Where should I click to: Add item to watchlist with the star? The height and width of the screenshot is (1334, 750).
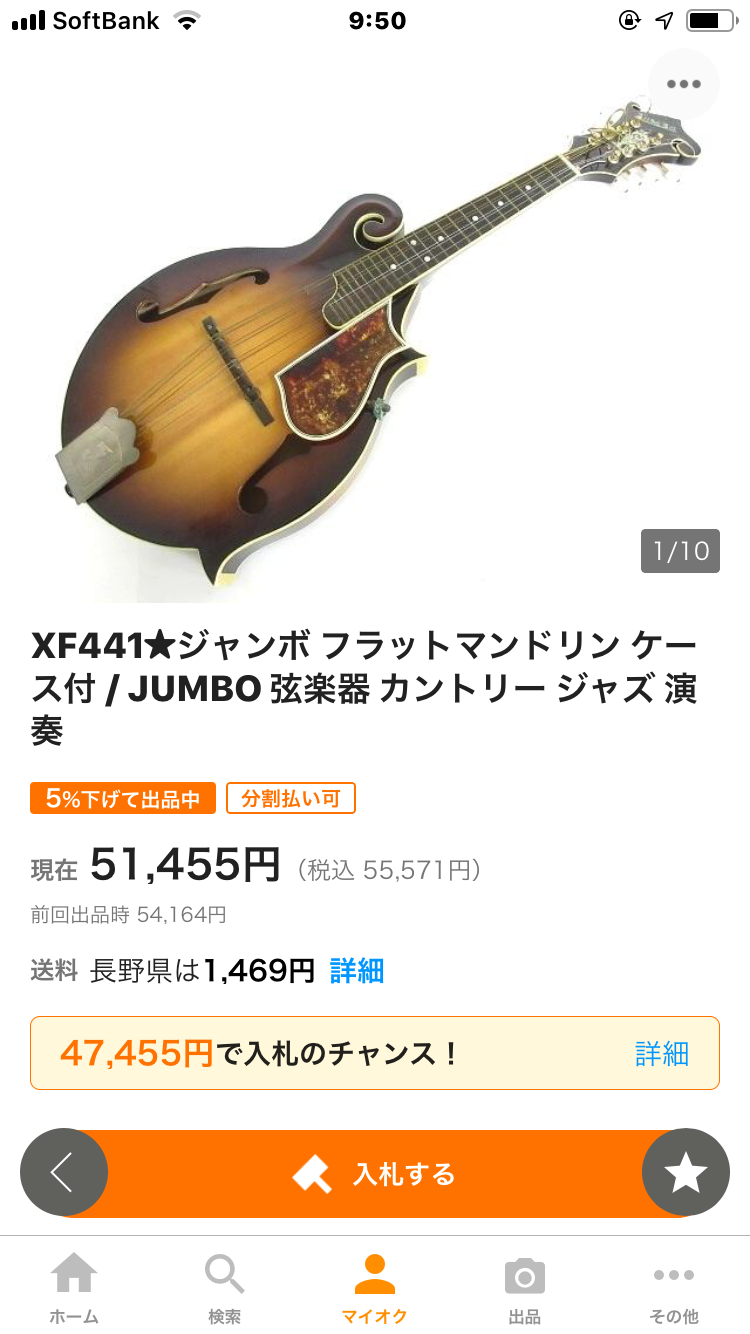click(686, 1171)
